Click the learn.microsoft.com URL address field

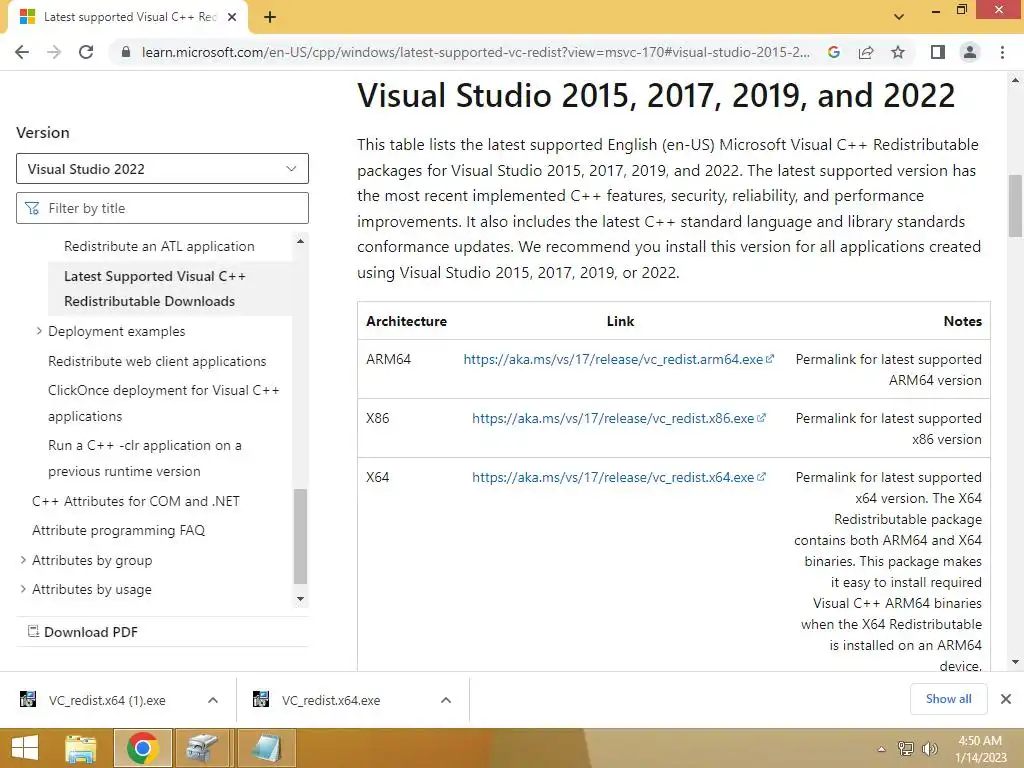click(x=475, y=52)
